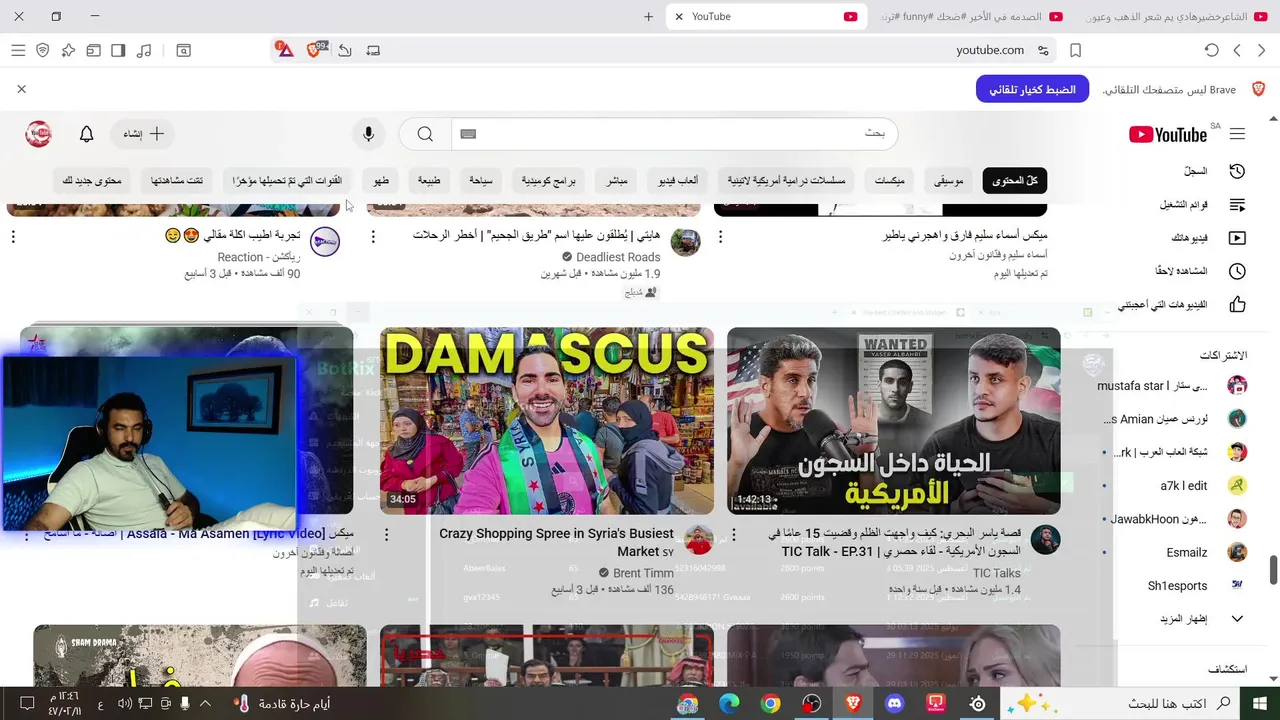The image size is (1280, 720).
Task: Dismiss the Brave default browser bar
Action: pyautogui.click(x=21, y=89)
